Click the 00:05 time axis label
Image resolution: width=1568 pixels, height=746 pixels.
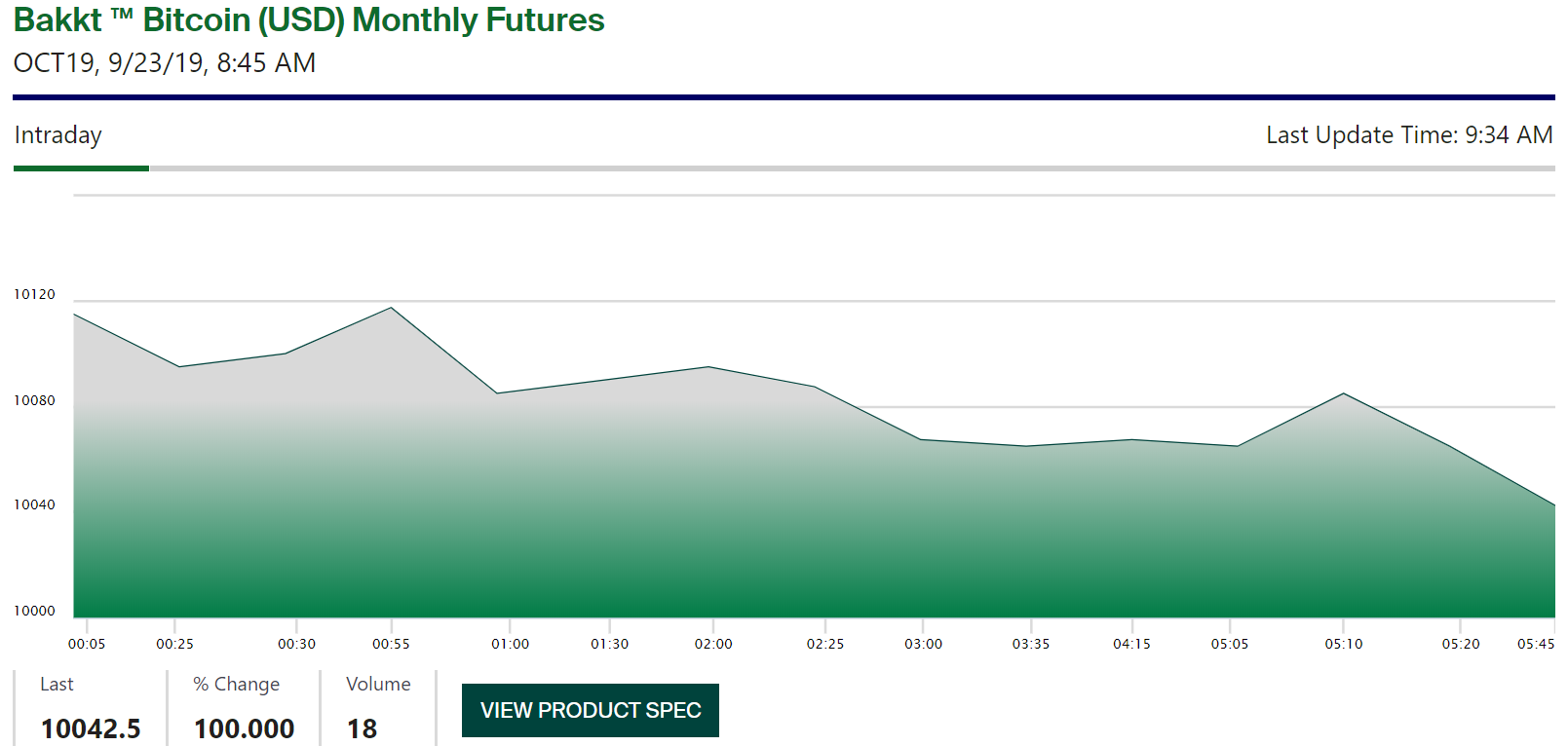[87, 644]
